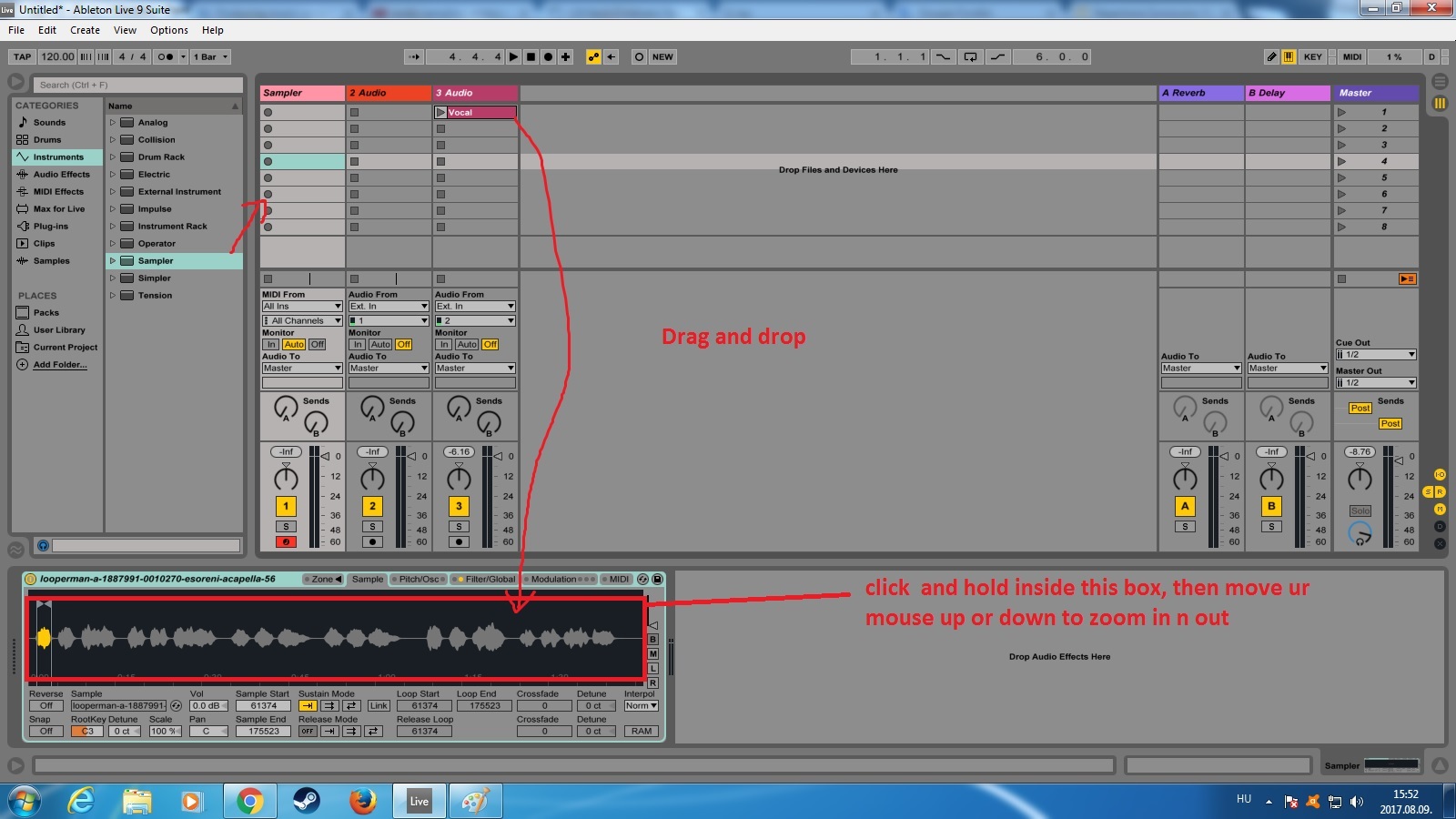Click the KEY map mode button

pyautogui.click(x=1312, y=56)
